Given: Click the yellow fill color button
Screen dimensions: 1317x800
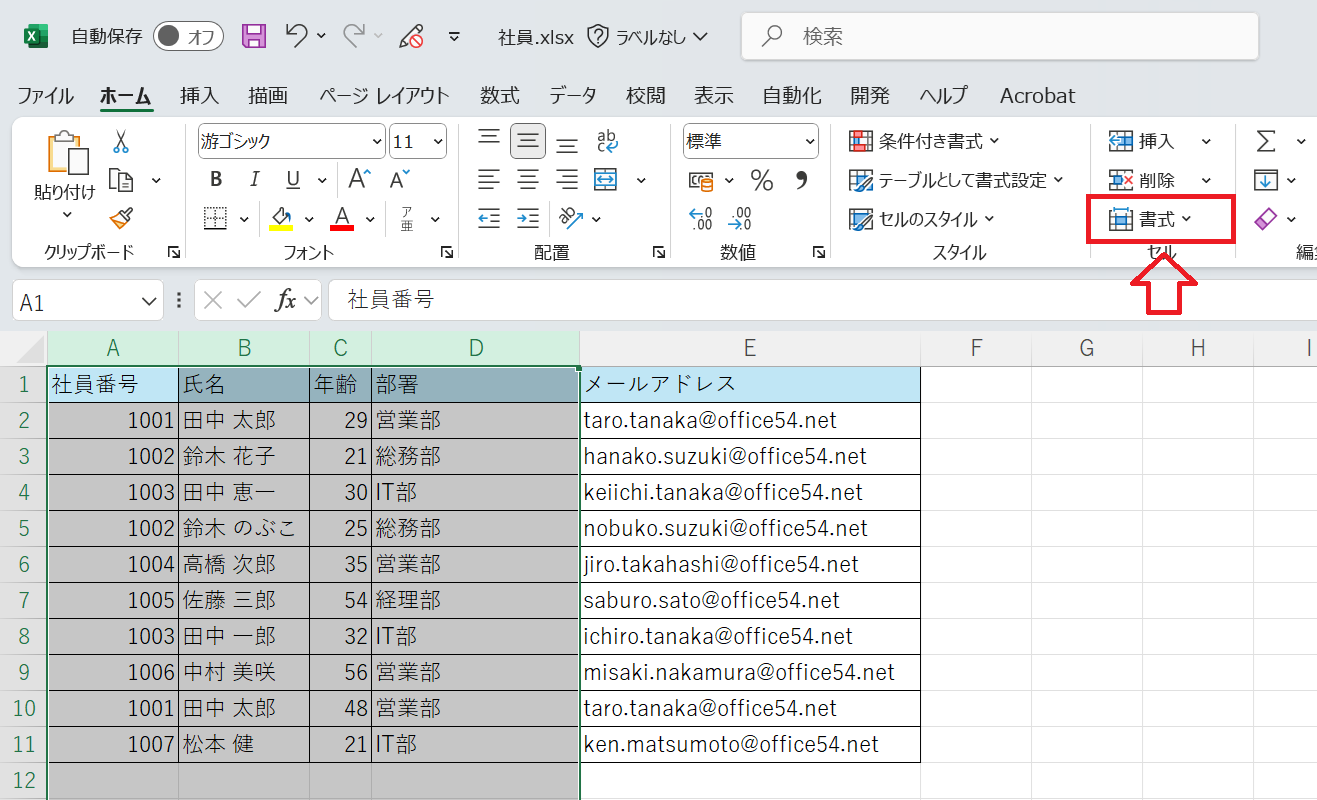Looking at the screenshot, I should (x=281, y=218).
